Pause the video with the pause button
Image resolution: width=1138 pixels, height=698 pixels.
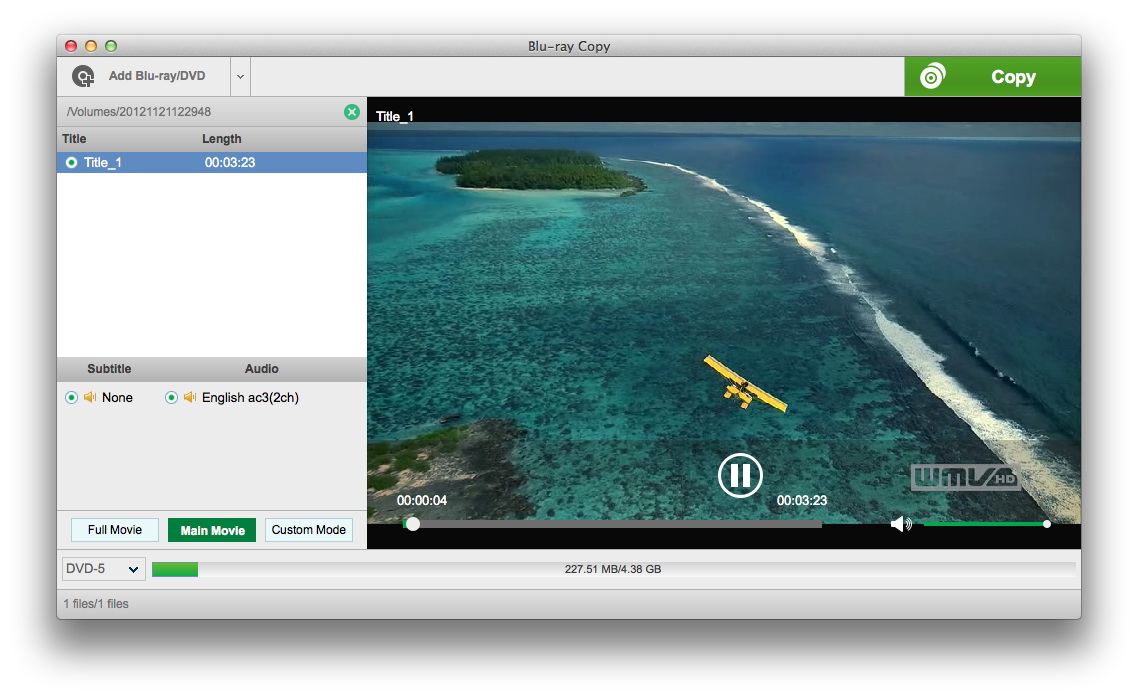(x=740, y=475)
